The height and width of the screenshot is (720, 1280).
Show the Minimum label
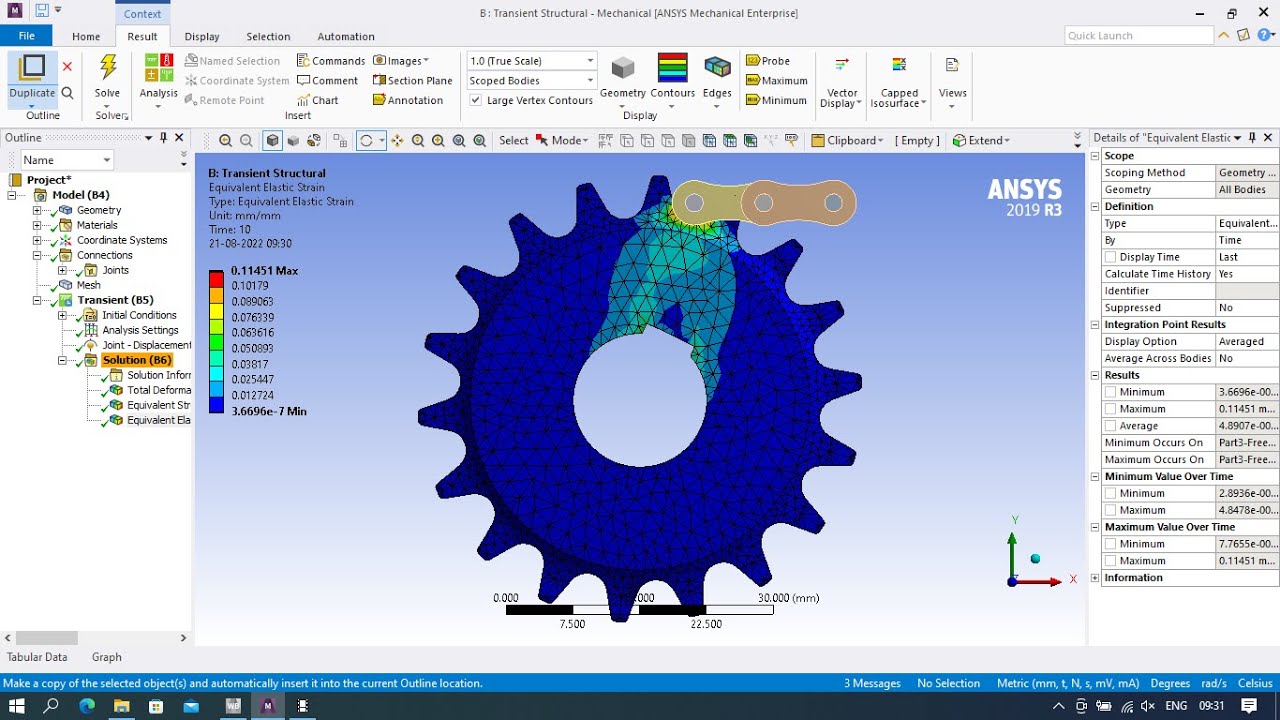pyautogui.click(x=776, y=100)
